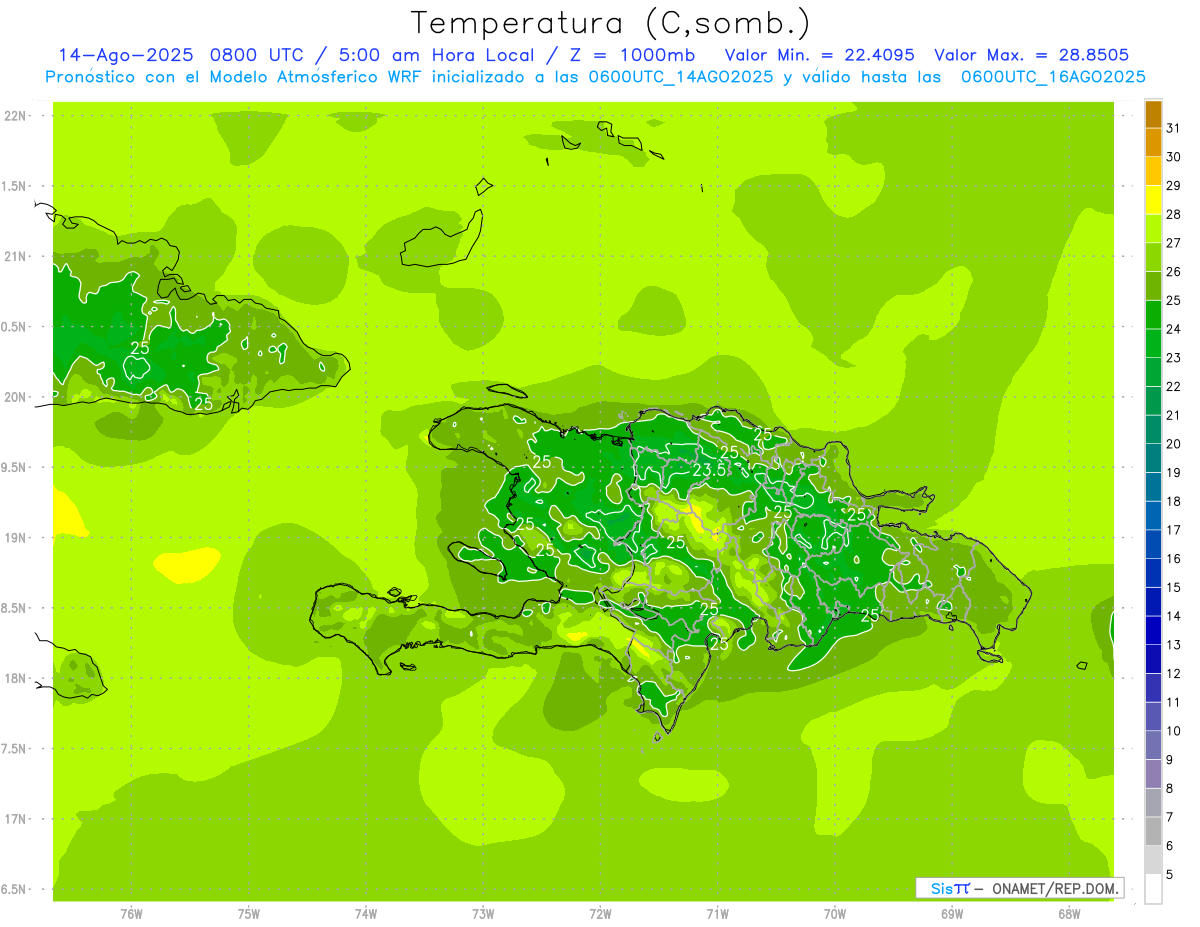Click the legend number "22"
Screen dimensions: 1200x927
click(1174, 387)
